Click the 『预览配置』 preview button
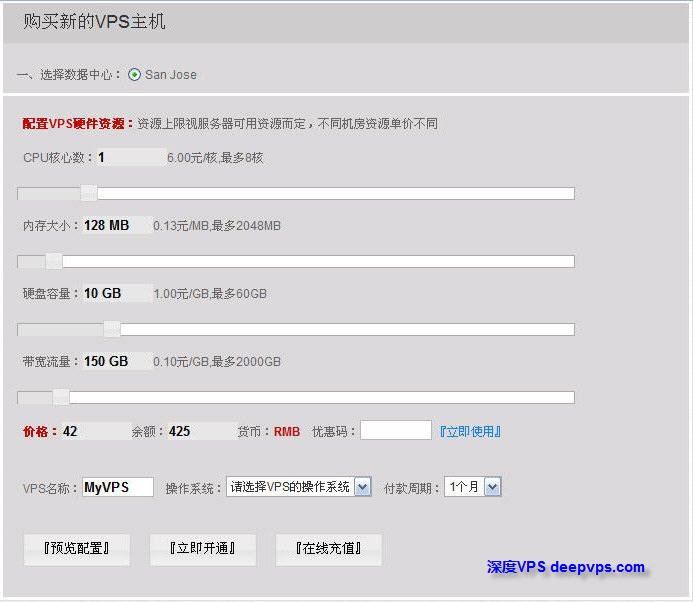This screenshot has width=693, height=602. click(x=77, y=549)
